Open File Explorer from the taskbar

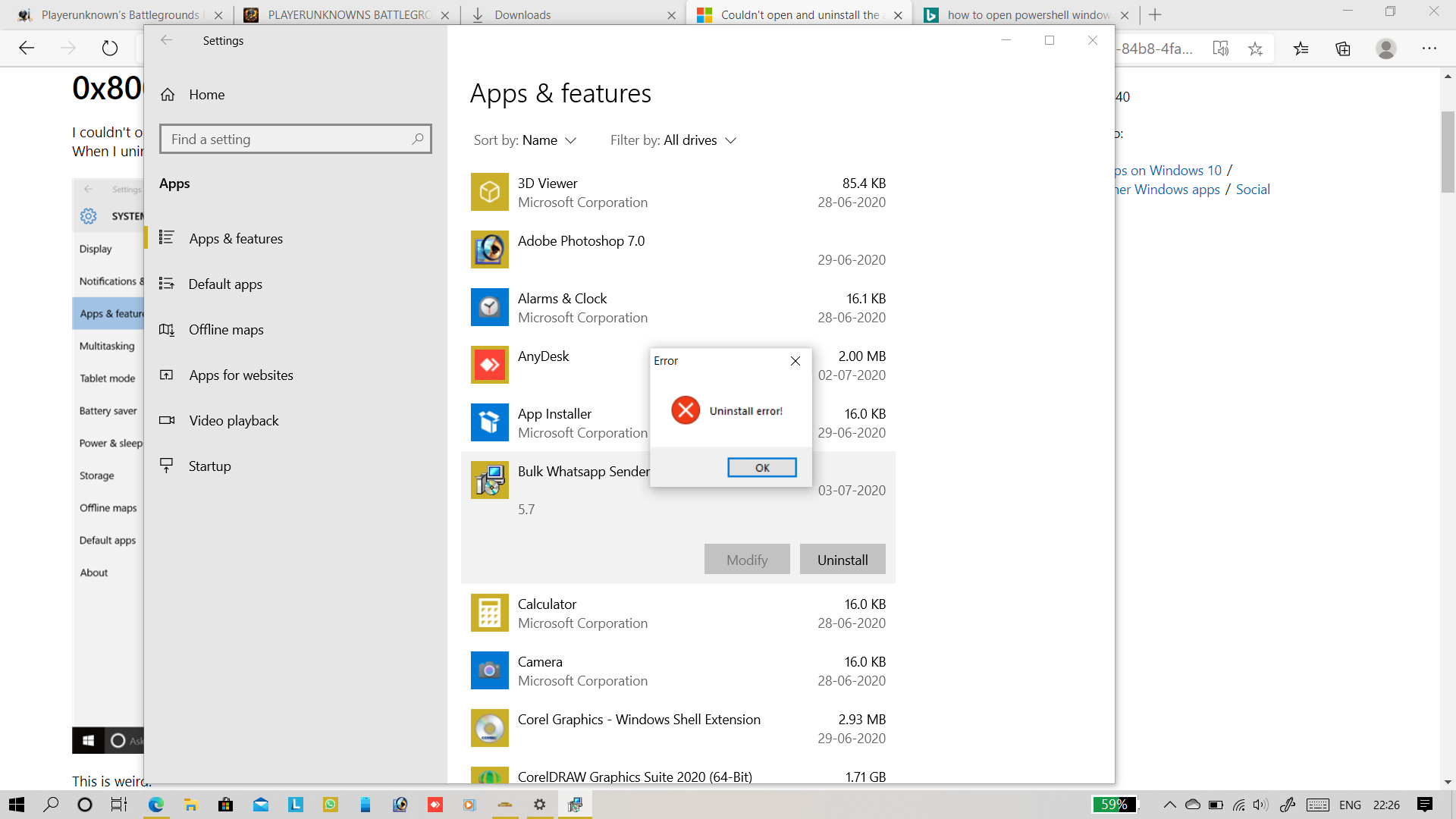point(190,805)
